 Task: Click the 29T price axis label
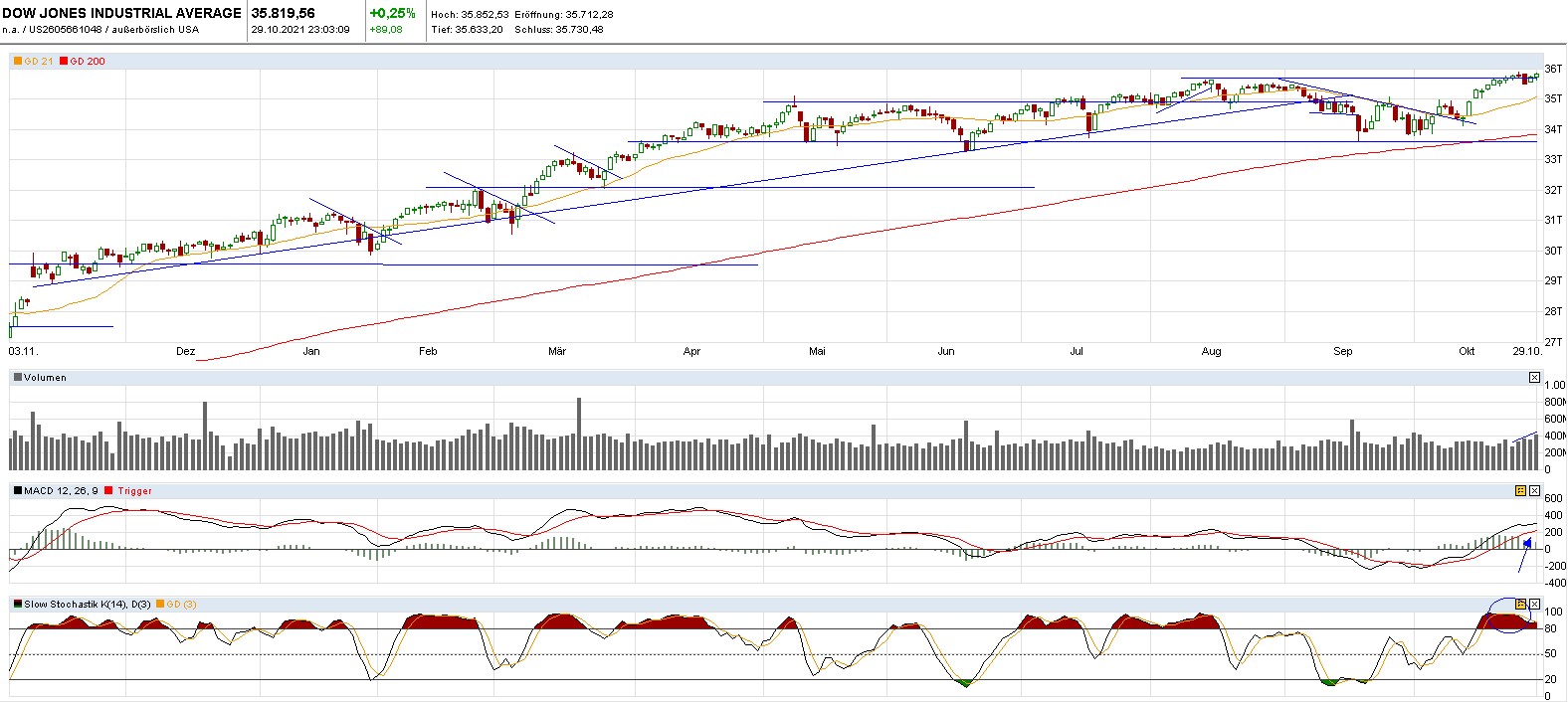point(1553,281)
